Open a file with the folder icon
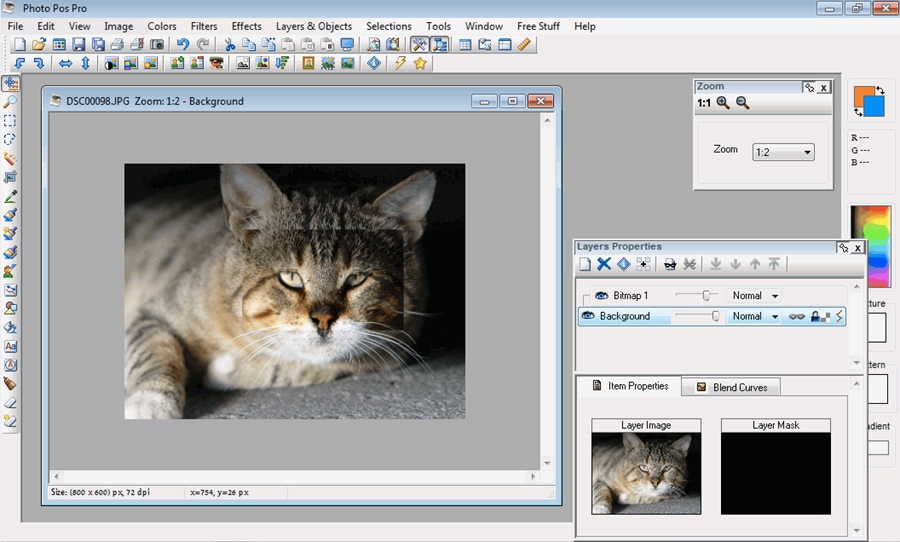This screenshot has height=542, width=900. (39, 44)
